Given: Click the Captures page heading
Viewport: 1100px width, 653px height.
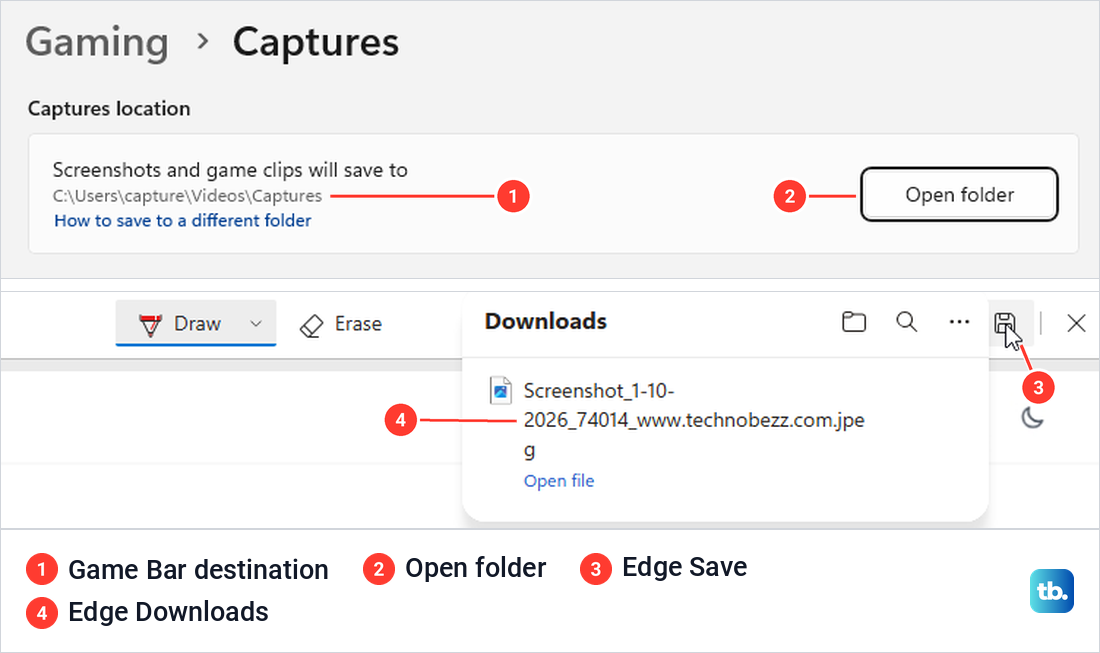Looking at the screenshot, I should (x=316, y=42).
